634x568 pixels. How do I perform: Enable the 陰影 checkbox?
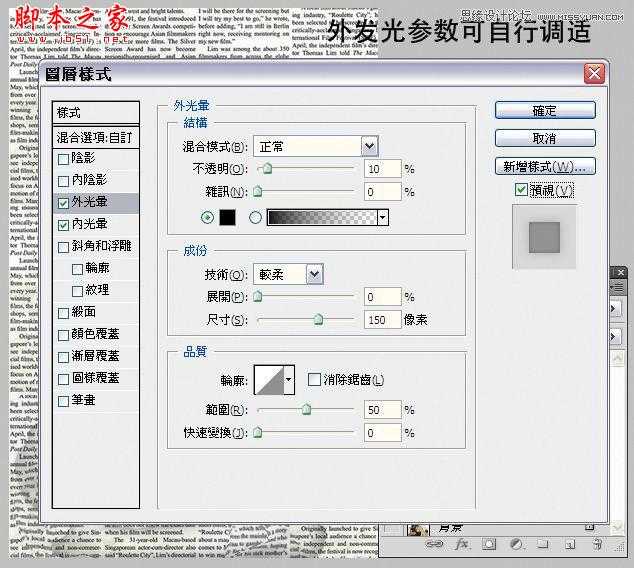63,159
